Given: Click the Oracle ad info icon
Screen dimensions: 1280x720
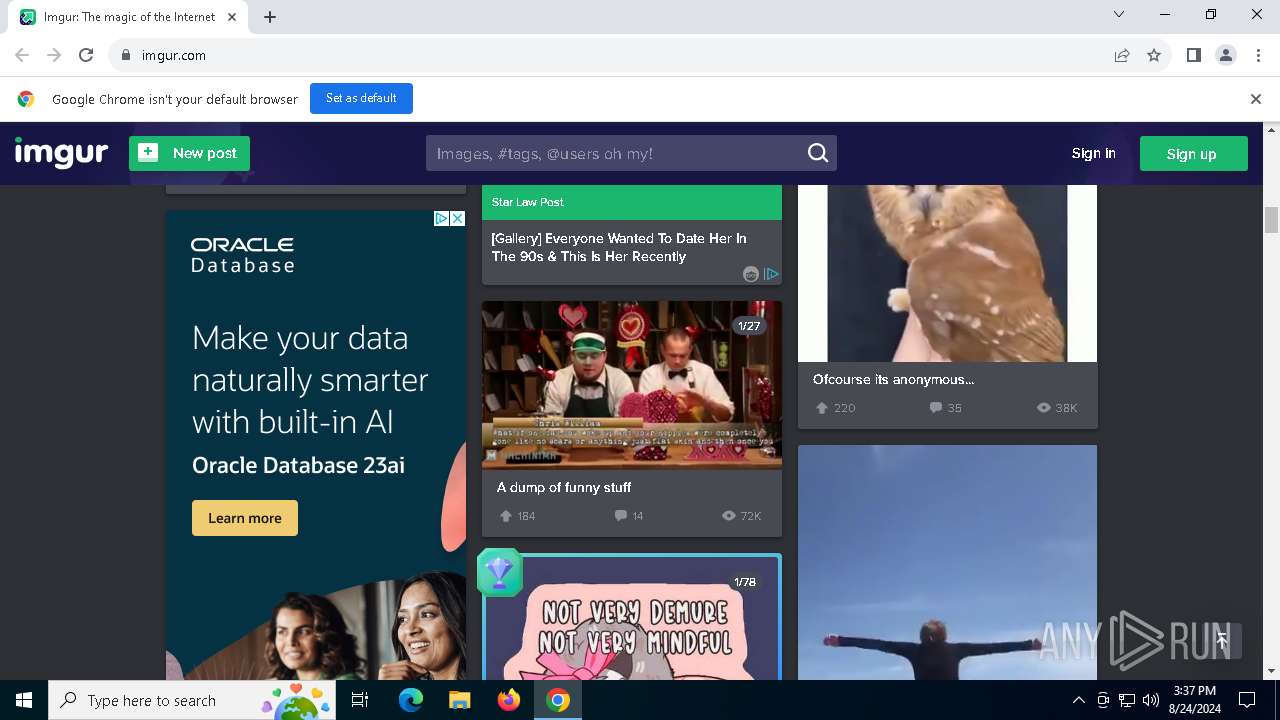Looking at the screenshot, I should [441, 218].
